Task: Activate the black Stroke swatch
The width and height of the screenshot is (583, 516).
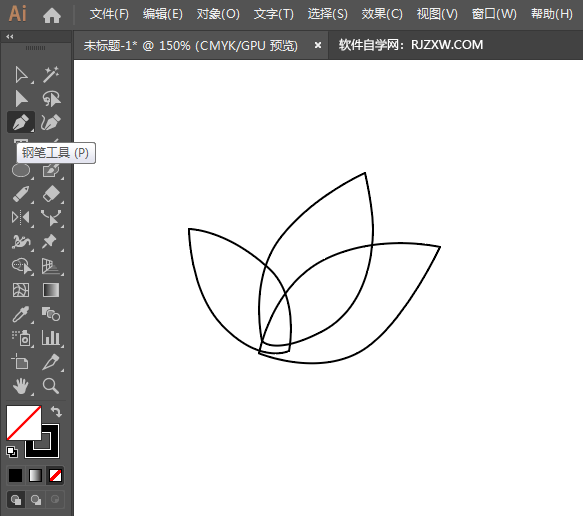Action: 54,442
